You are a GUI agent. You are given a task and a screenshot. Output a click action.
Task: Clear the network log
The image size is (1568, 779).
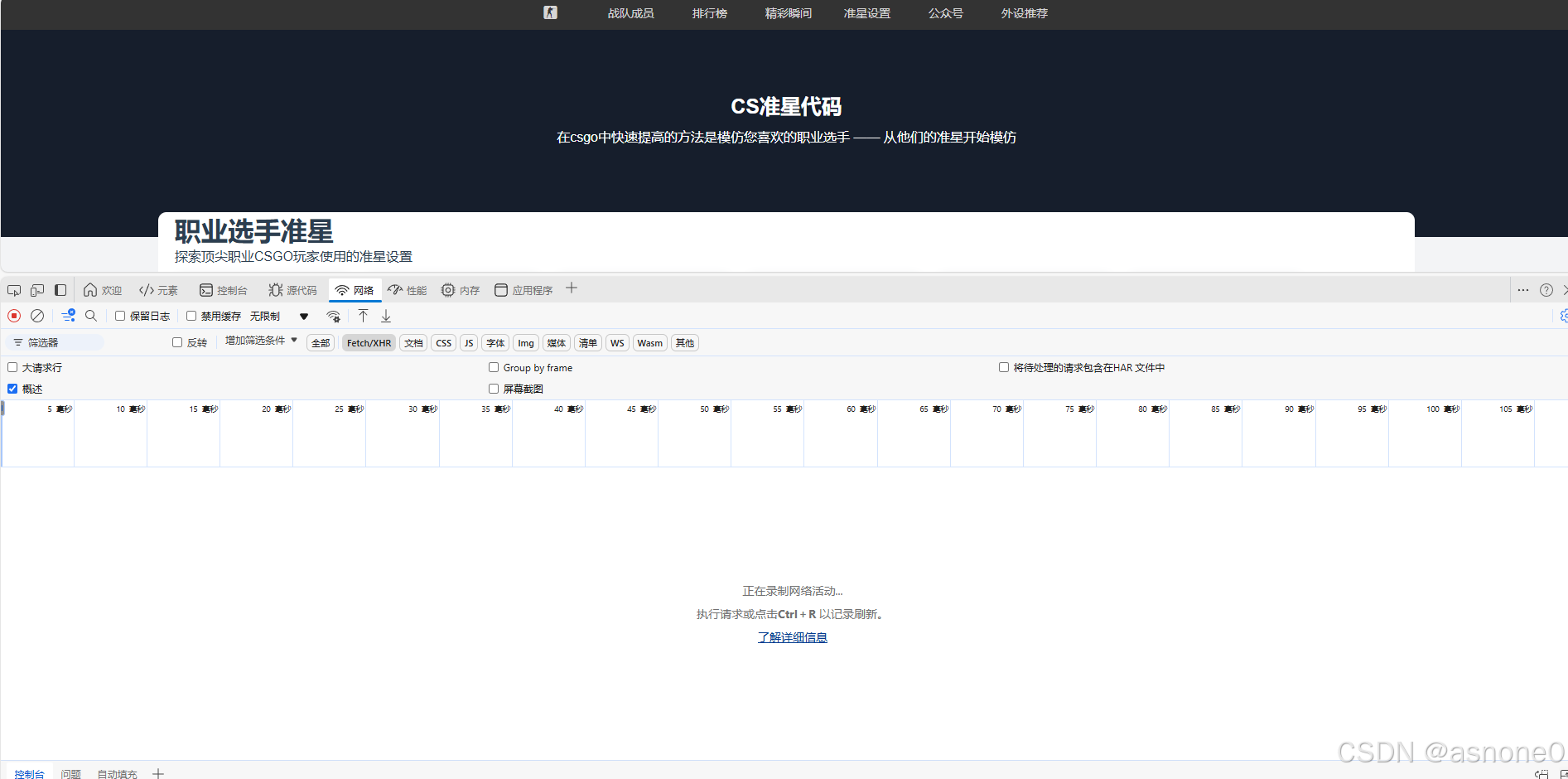tap(37, 316)
